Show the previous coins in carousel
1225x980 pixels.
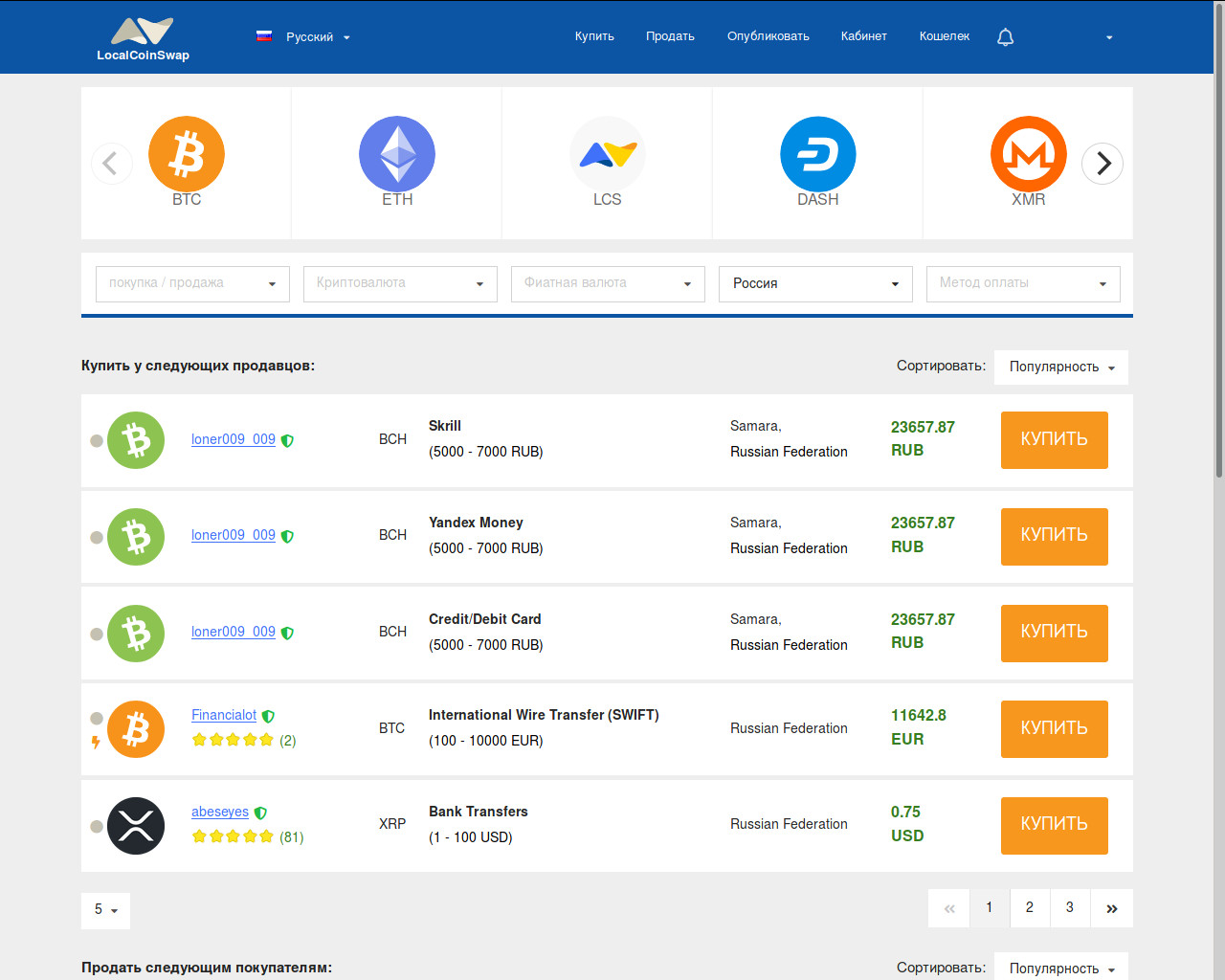coord(111,163)
